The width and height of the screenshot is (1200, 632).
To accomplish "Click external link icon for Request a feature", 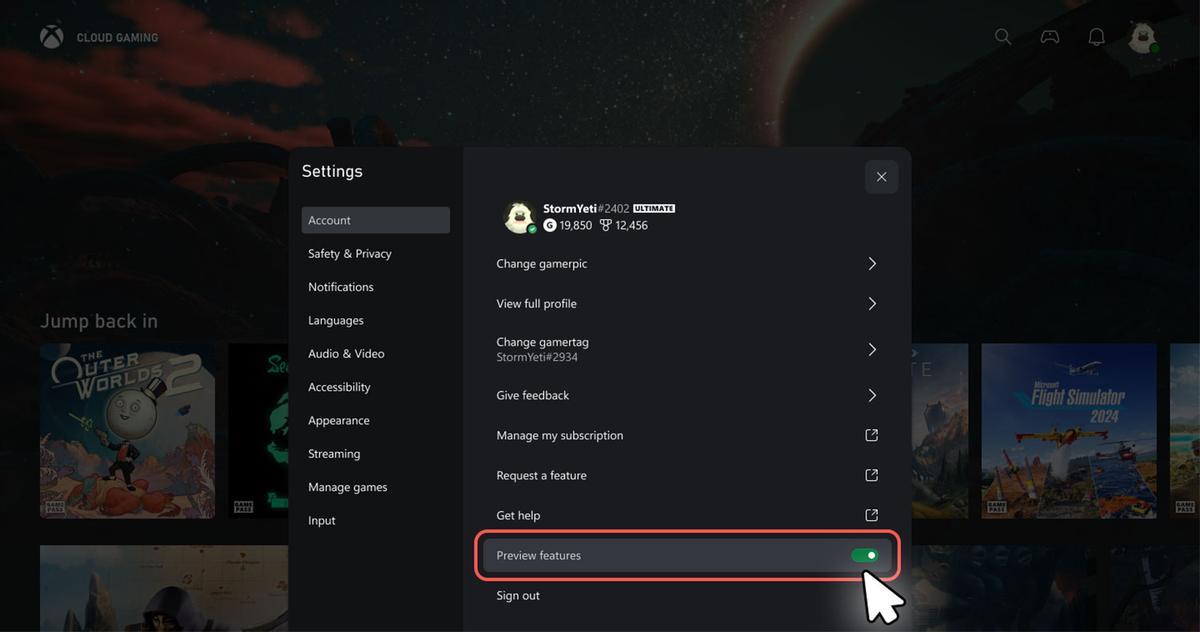I will click(x=871, y=475).
